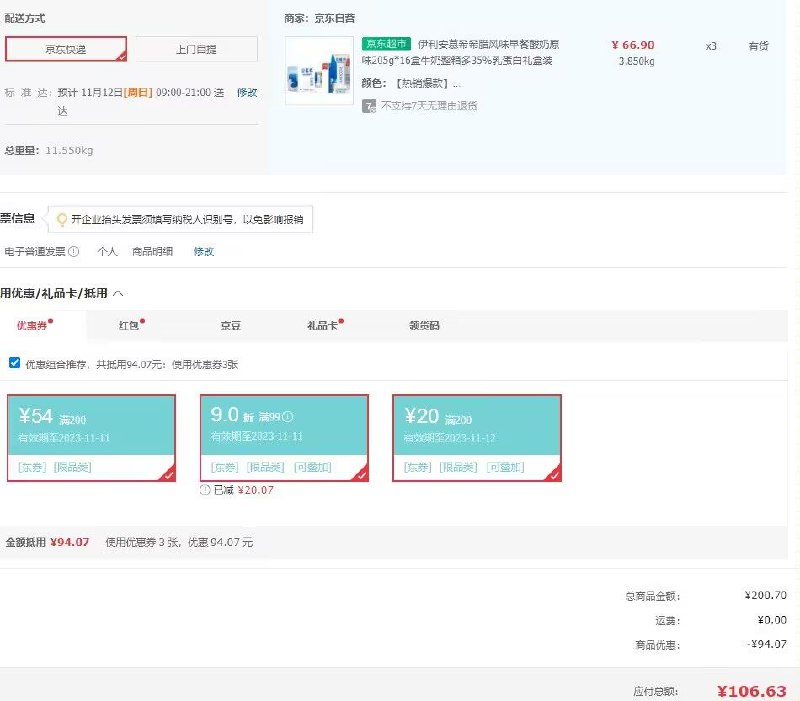Click the 京东超市 green badge
The image size is (800, 701).
coord(386,44)
